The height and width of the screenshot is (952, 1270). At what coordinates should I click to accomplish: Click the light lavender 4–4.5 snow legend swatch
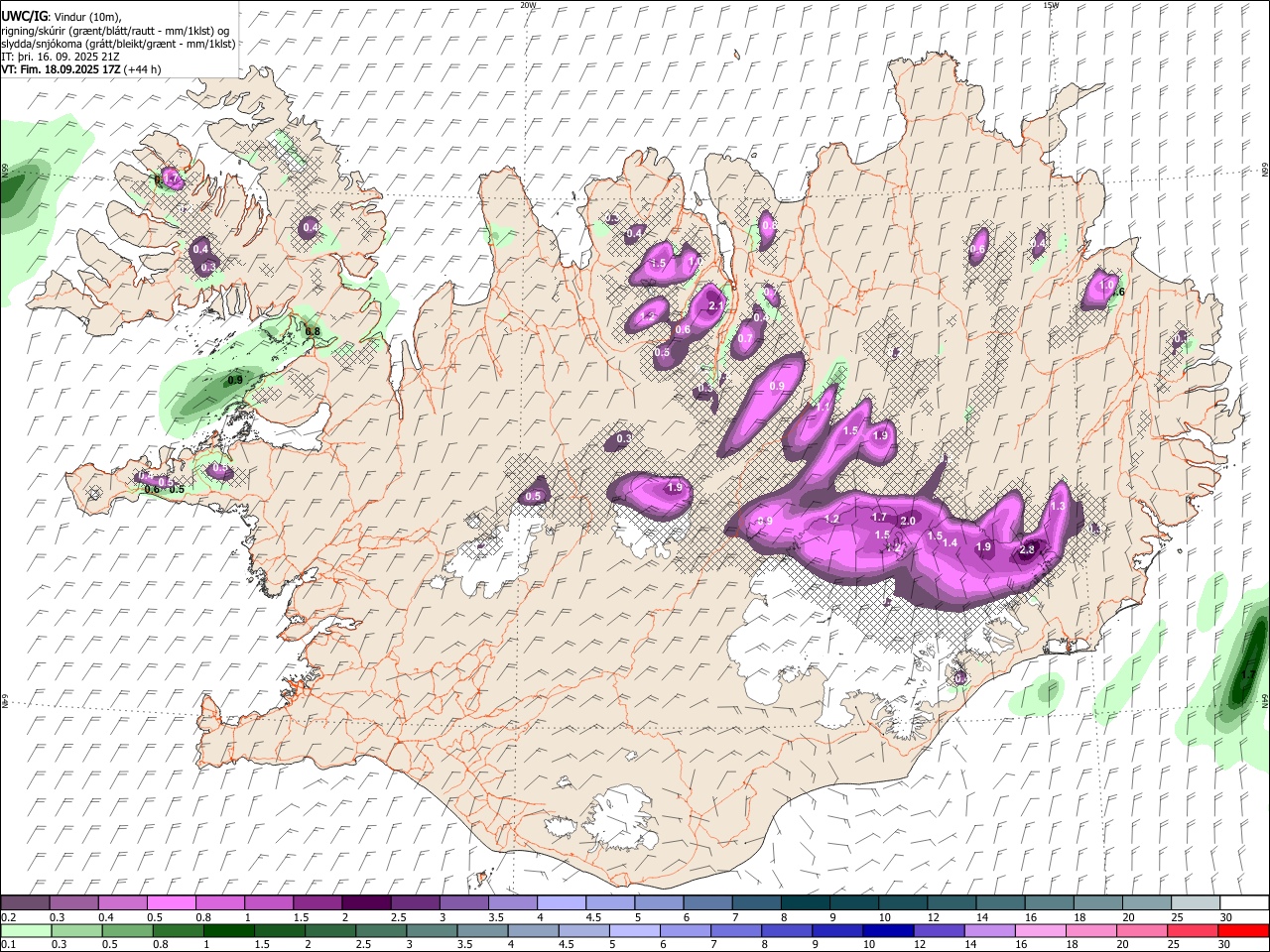tap(561, 902)
